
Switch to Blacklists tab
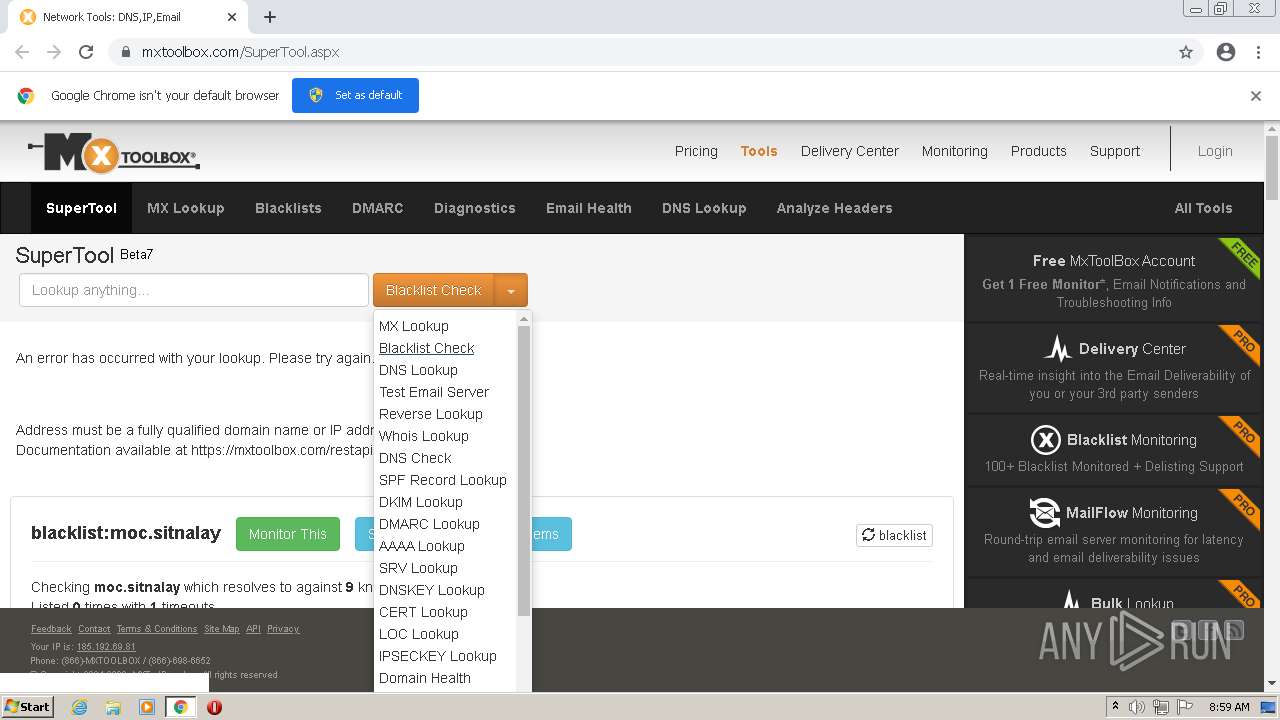pyautogui.click(x=288, y=208)
